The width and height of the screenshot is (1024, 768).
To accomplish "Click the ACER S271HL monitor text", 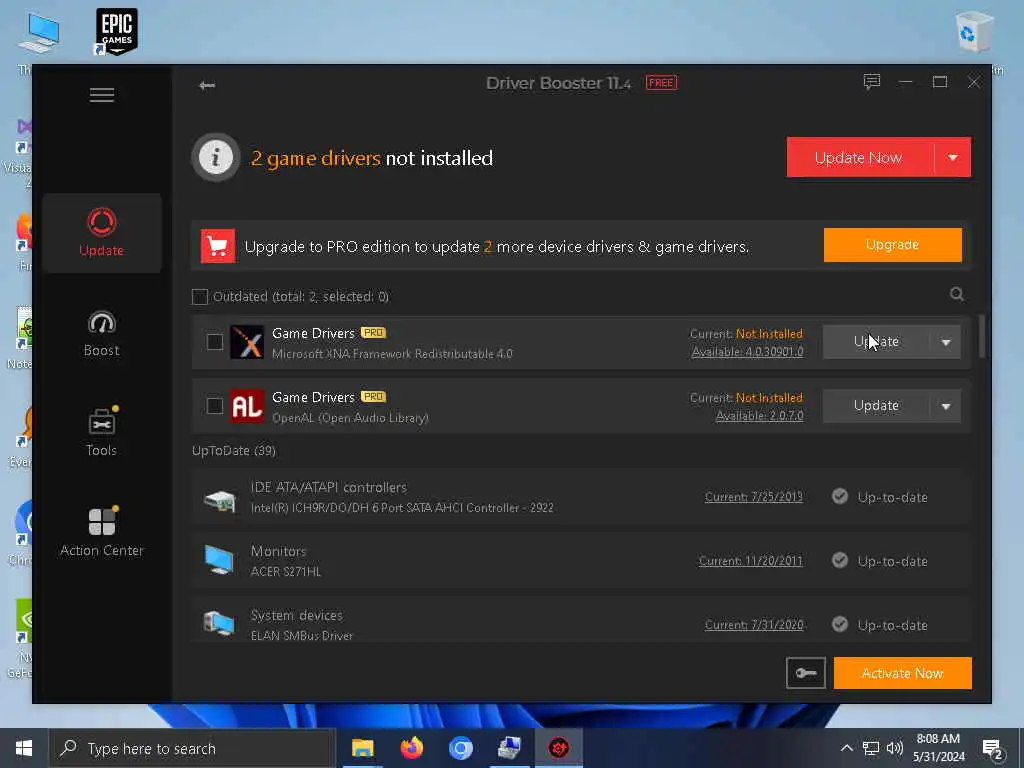I will (x=286, y=571).
